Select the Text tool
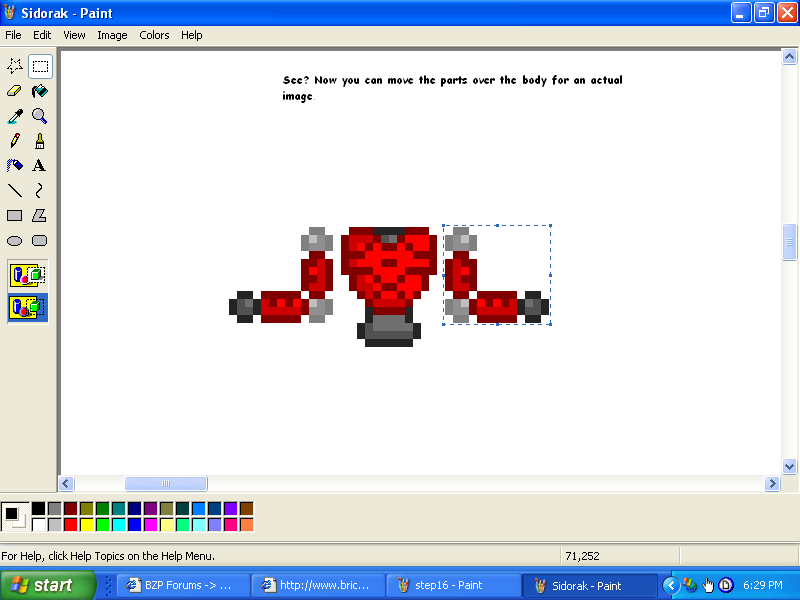 click(39, 165)
